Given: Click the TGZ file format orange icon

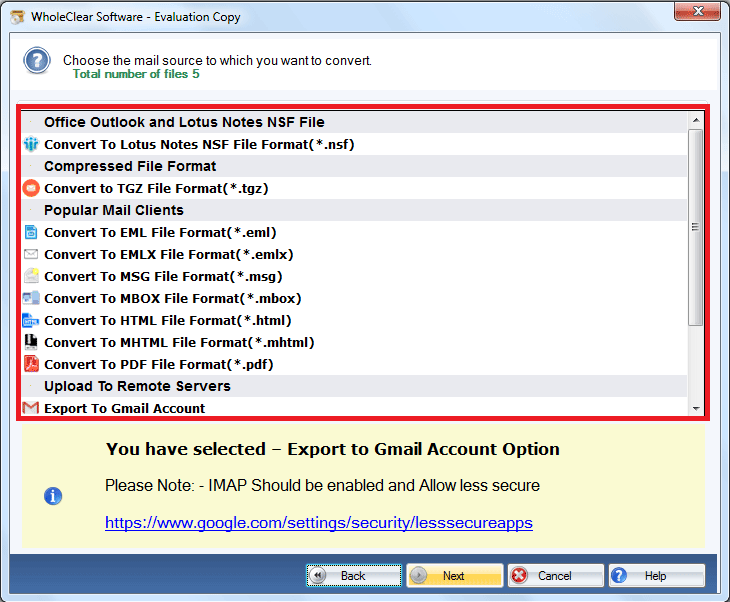Looking at the screenshot, I should point(31,188).
